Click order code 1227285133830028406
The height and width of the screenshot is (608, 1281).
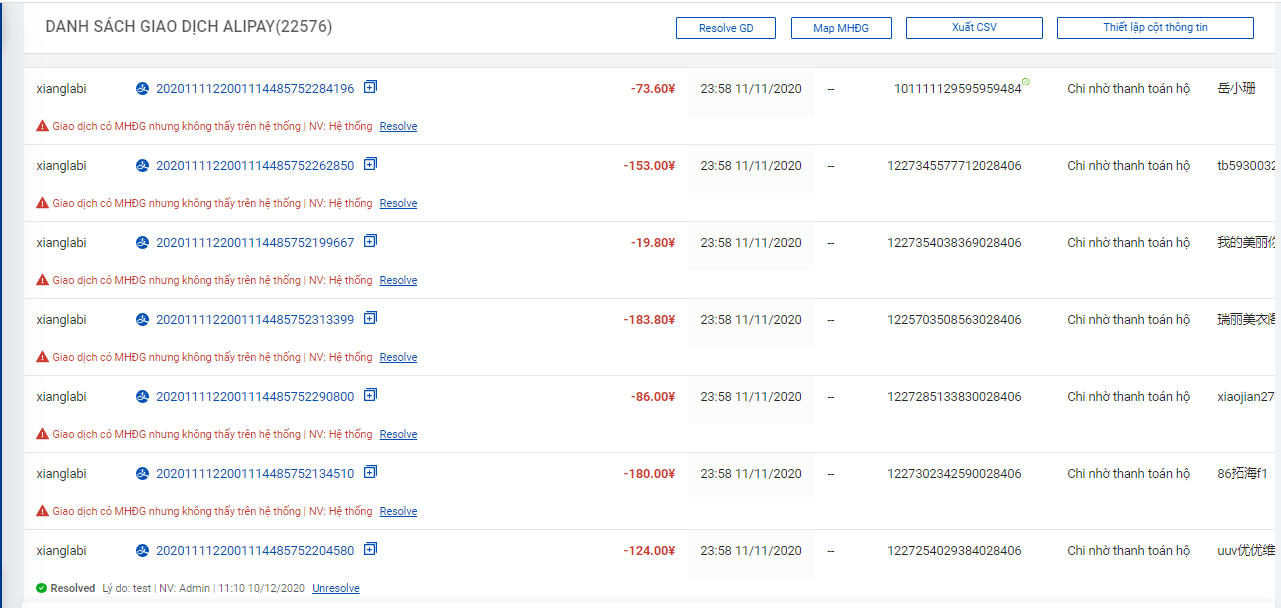click(954, 397)
